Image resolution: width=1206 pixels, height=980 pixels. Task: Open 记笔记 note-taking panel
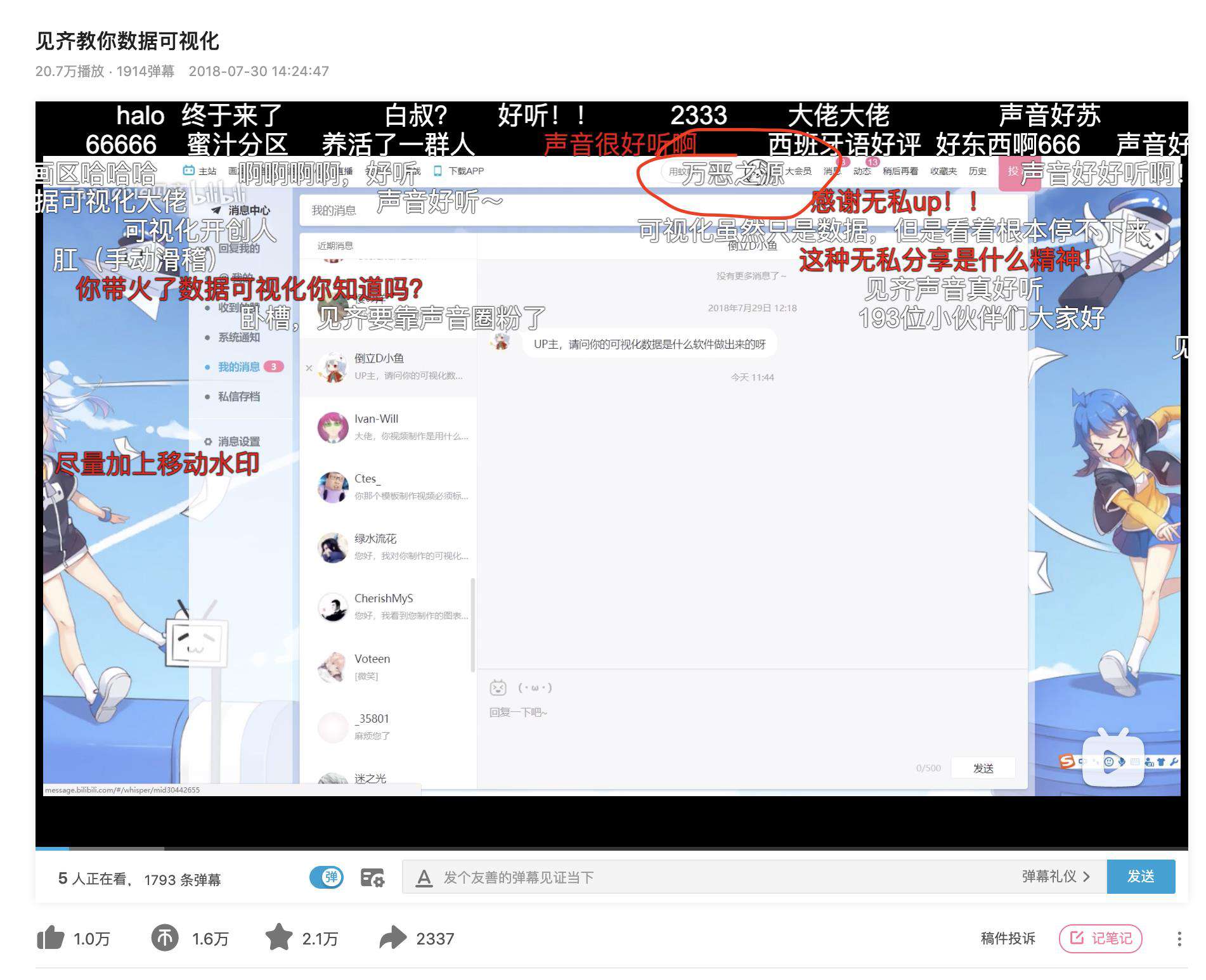click(x=1101, y=938)
